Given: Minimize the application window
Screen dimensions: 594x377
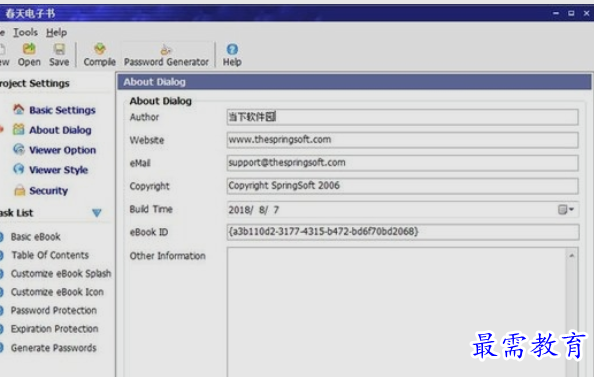Looking at the screenshot, I should [556, 13].
